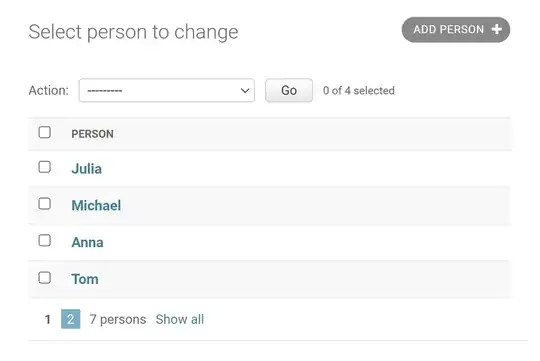Click the ADD PERSON button label
Viewport: 540px width, 361px height.
click(448, 30)
